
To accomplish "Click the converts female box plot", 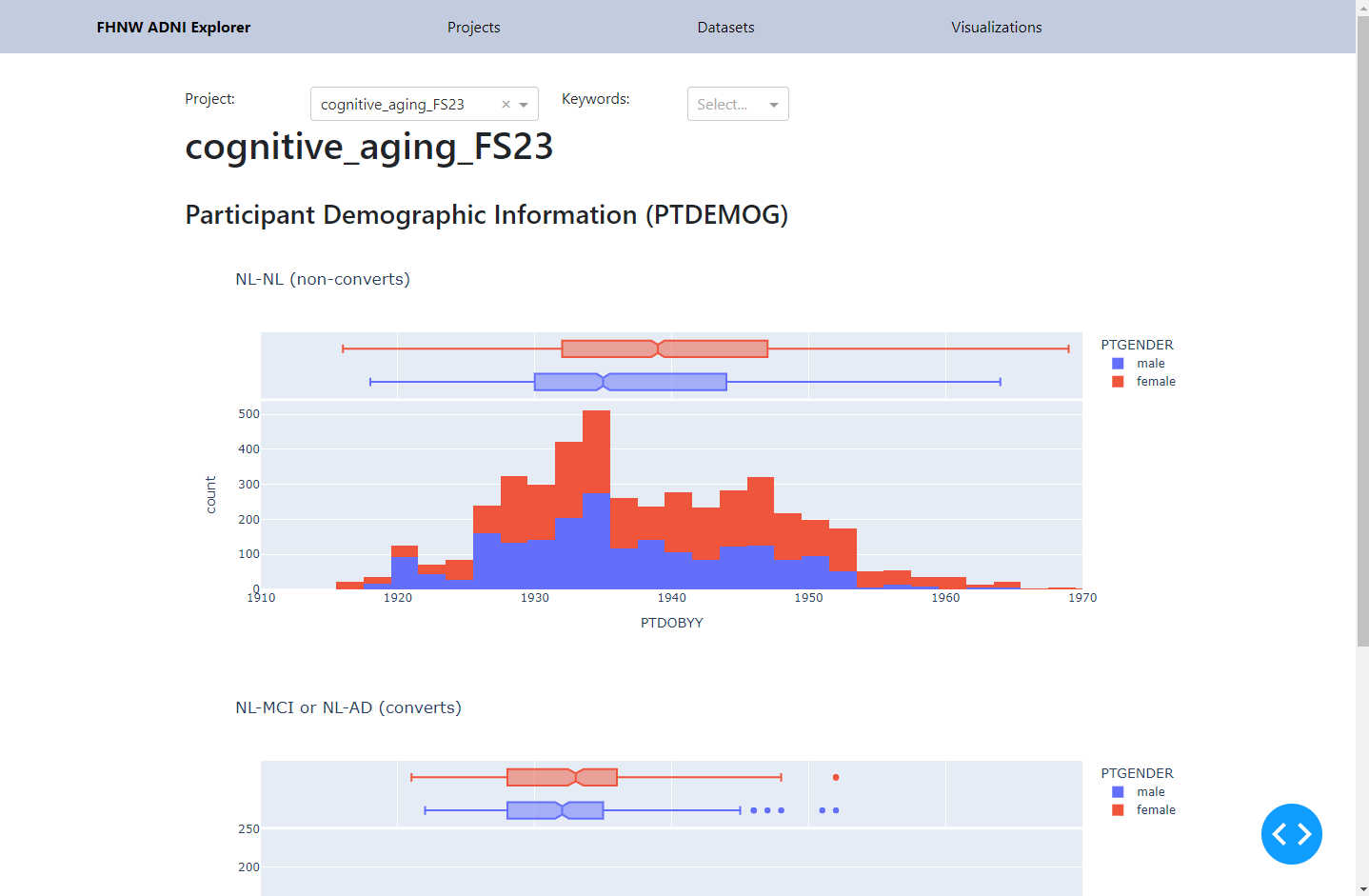I will pos(562,777).
